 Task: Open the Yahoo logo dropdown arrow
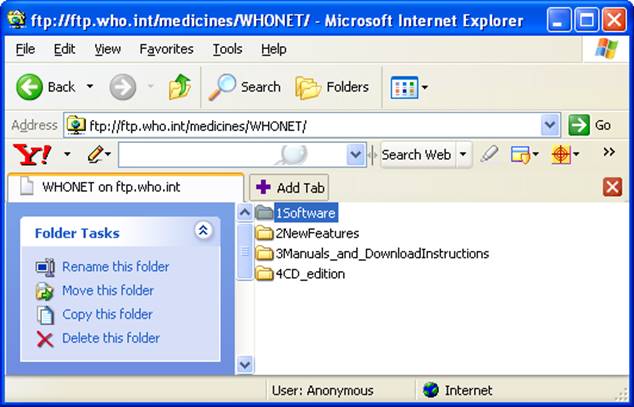point(67,154)
